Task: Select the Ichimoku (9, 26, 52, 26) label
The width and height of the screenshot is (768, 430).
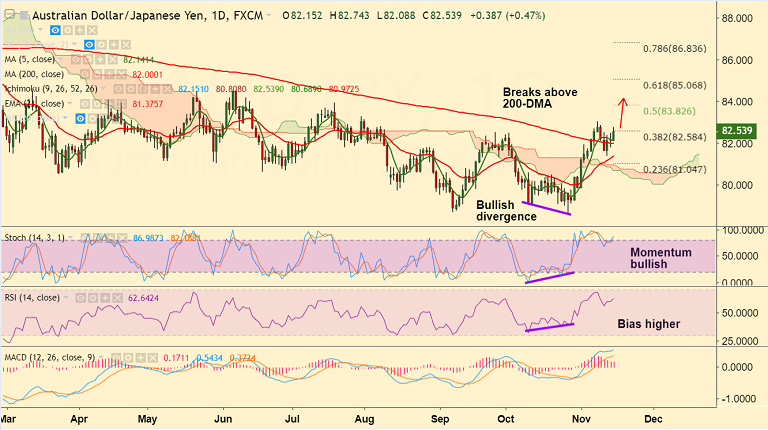Action: point(51,89)
